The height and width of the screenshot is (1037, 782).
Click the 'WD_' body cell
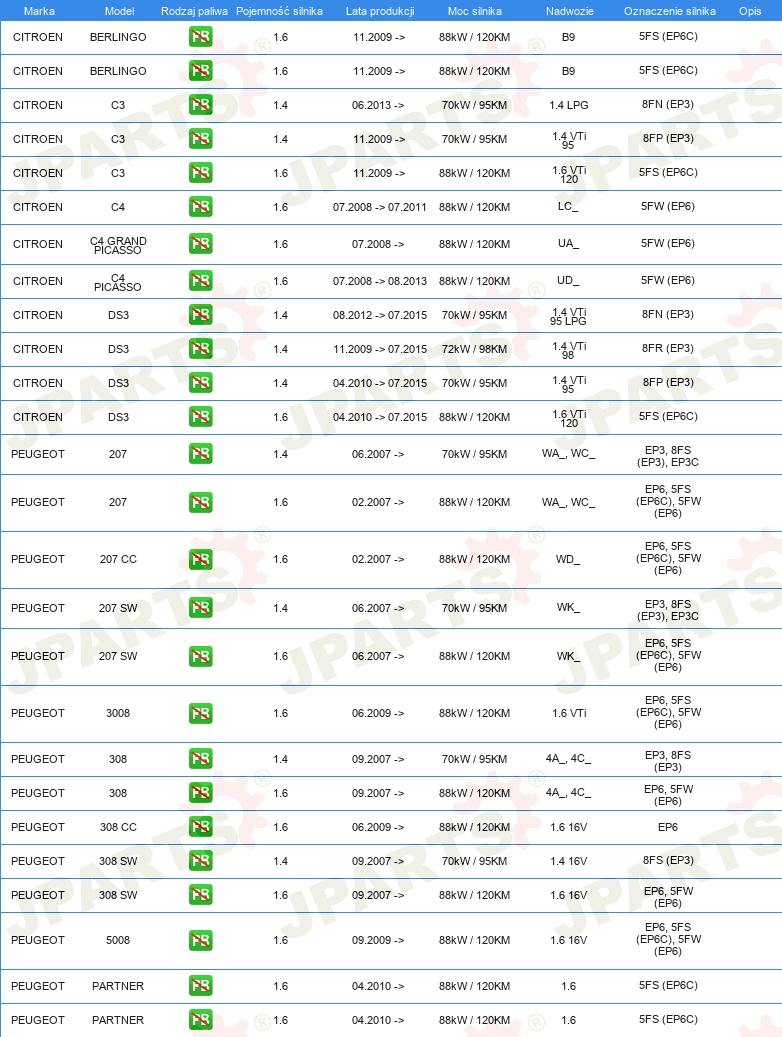click(568, 560)
